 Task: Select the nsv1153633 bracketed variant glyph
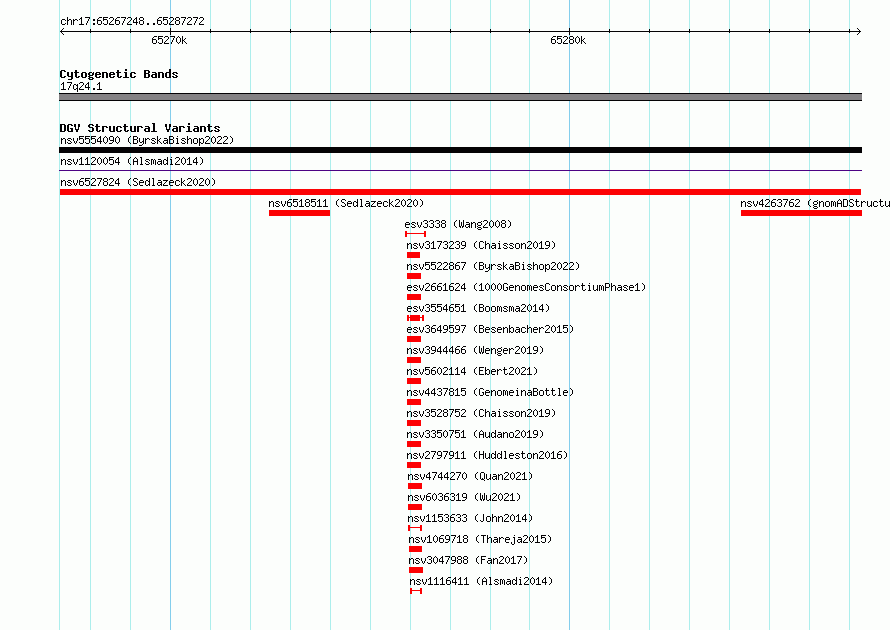coord(415,528)
